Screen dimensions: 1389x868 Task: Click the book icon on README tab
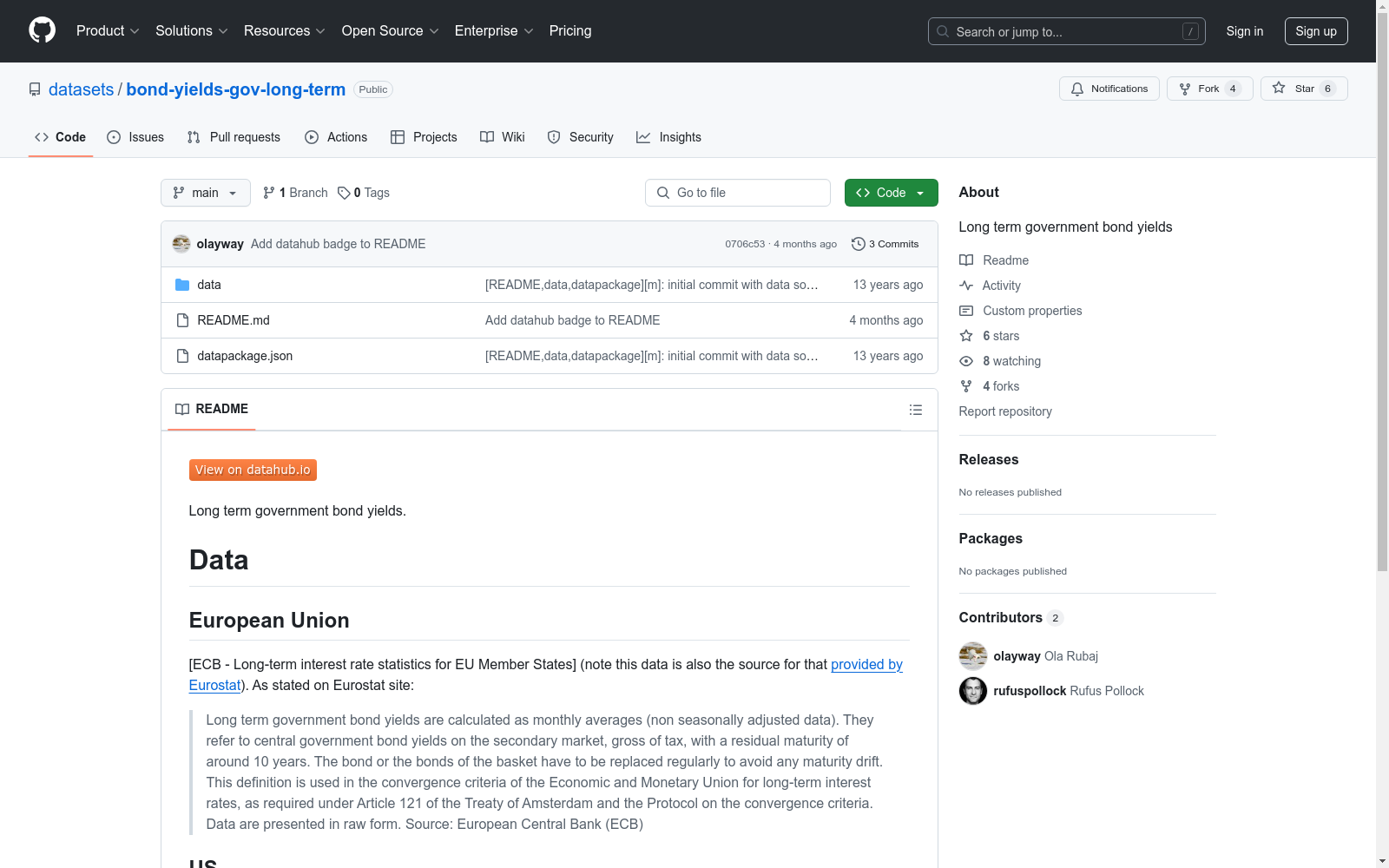pyautogui.click(x=182, y=409)
